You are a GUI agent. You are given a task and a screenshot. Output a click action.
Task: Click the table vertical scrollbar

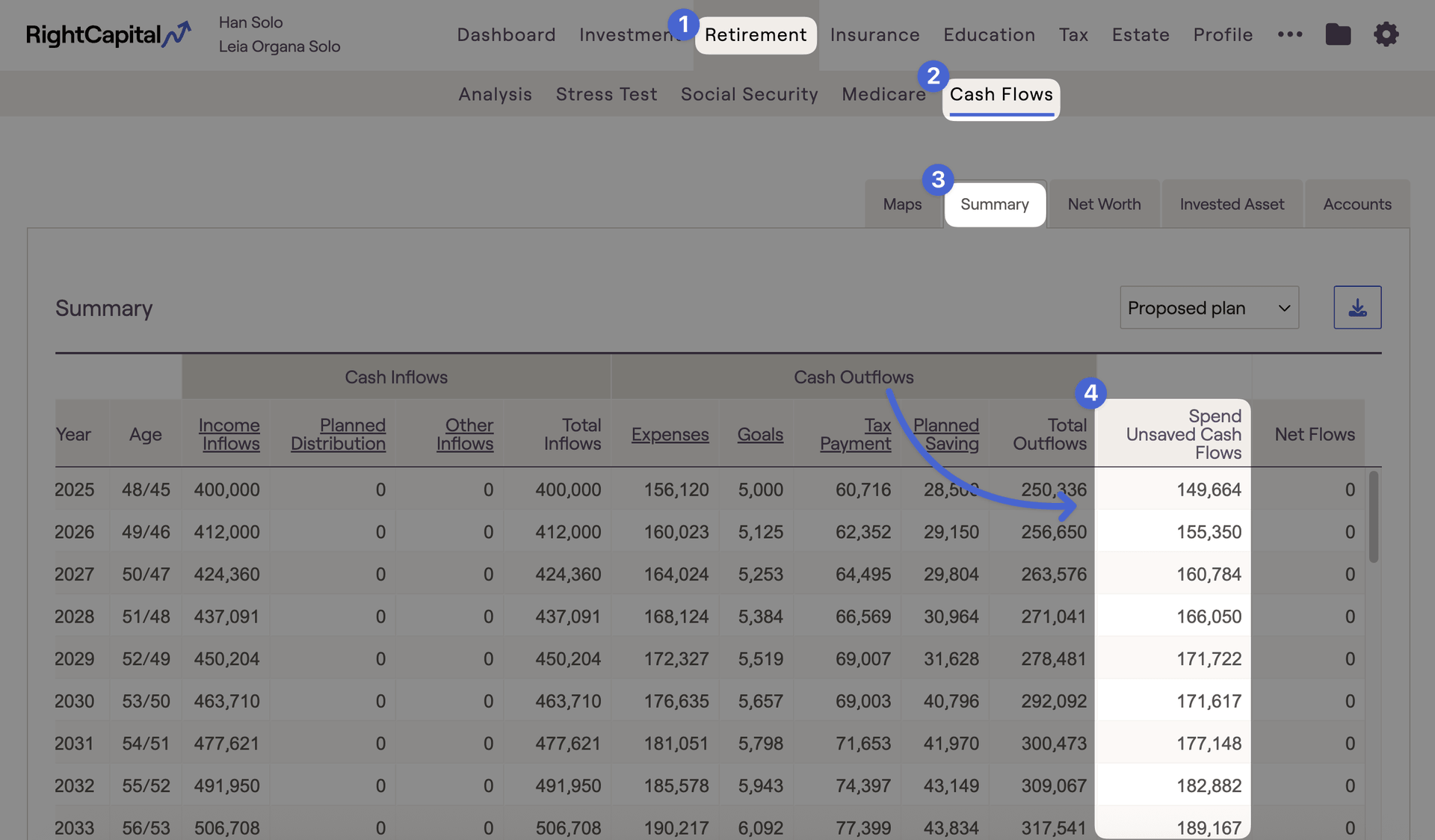[1374, 516]
